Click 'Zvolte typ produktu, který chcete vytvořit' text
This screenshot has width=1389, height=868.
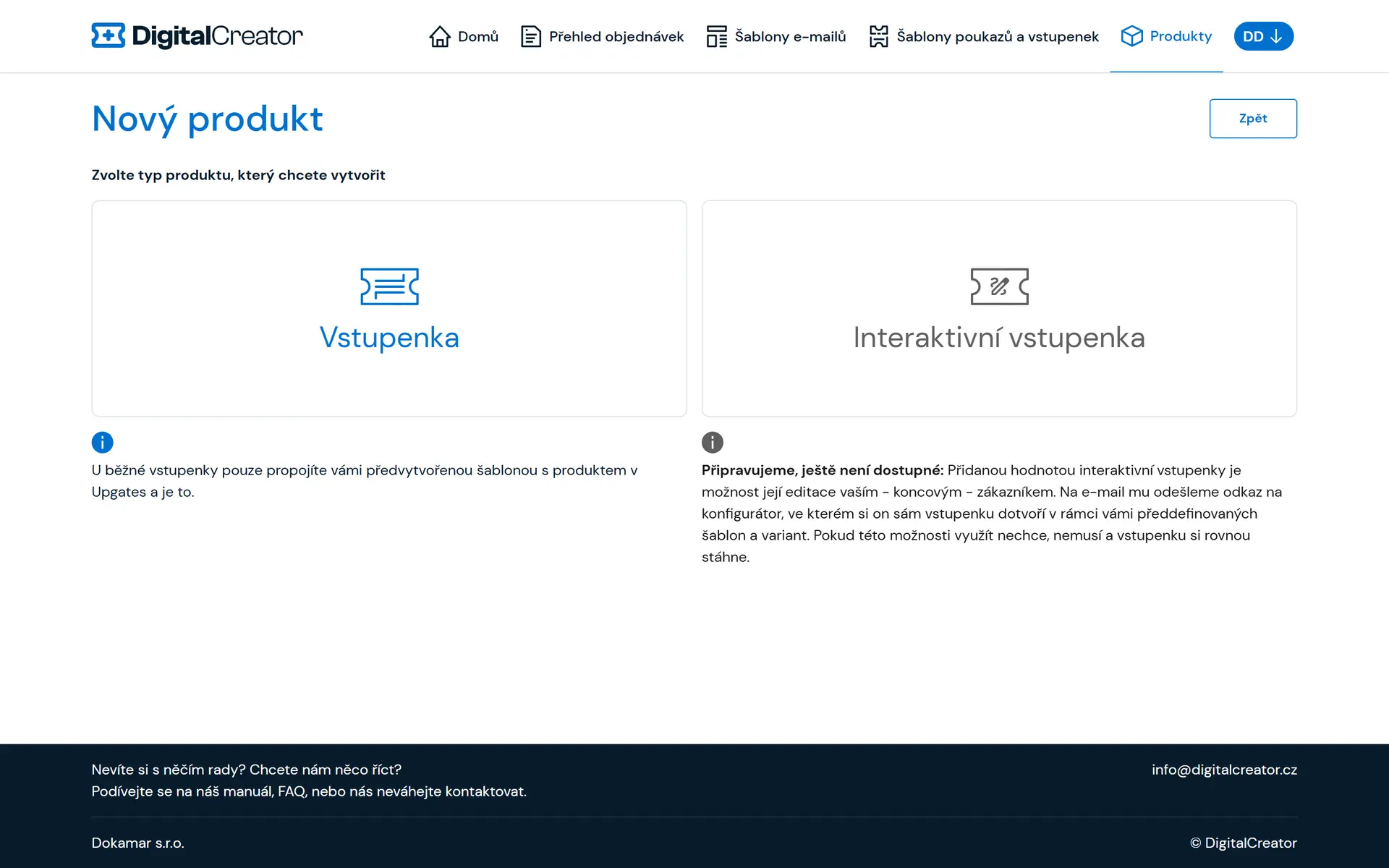pos(238,175)
